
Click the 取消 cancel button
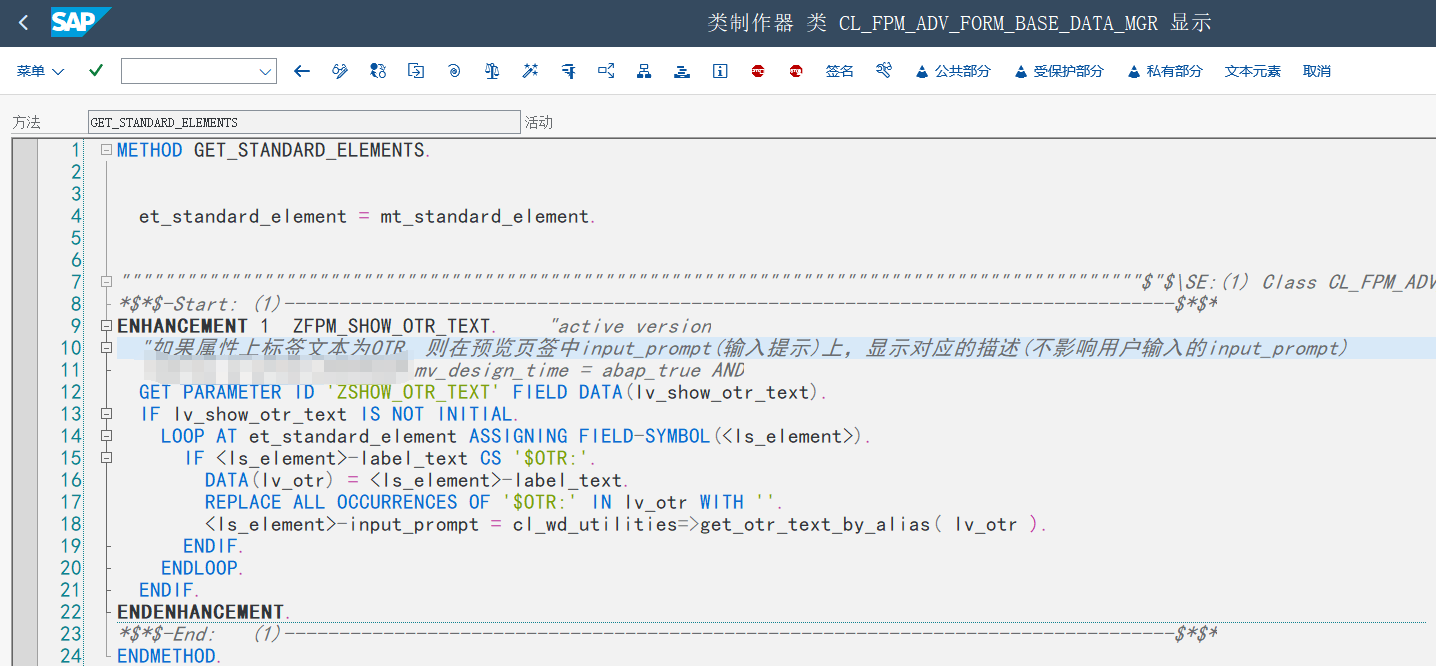[1317, 71]
